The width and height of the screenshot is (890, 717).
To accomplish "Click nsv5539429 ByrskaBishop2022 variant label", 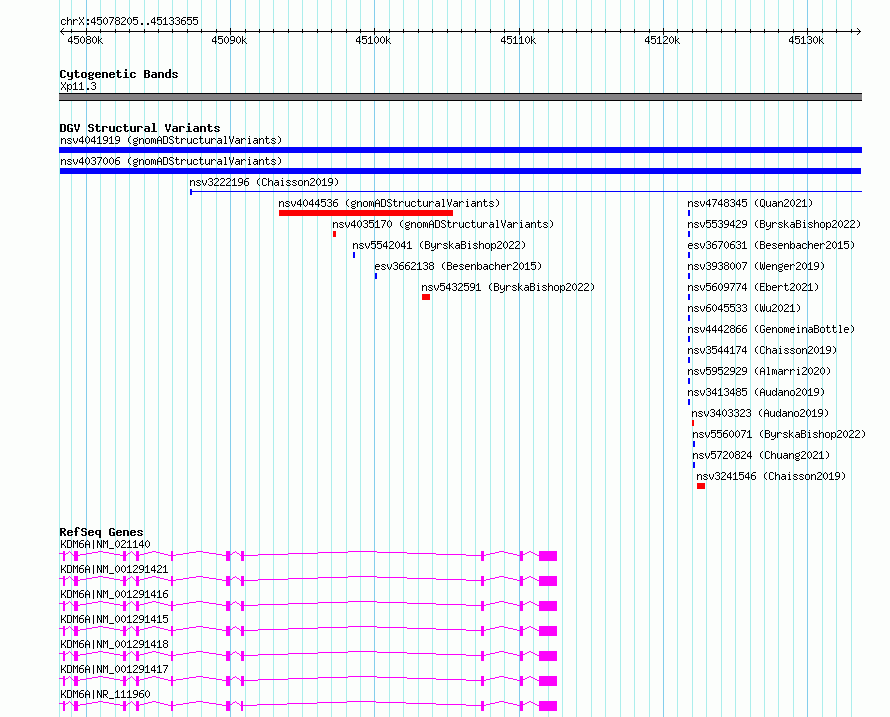I will [x=774, y=224].
